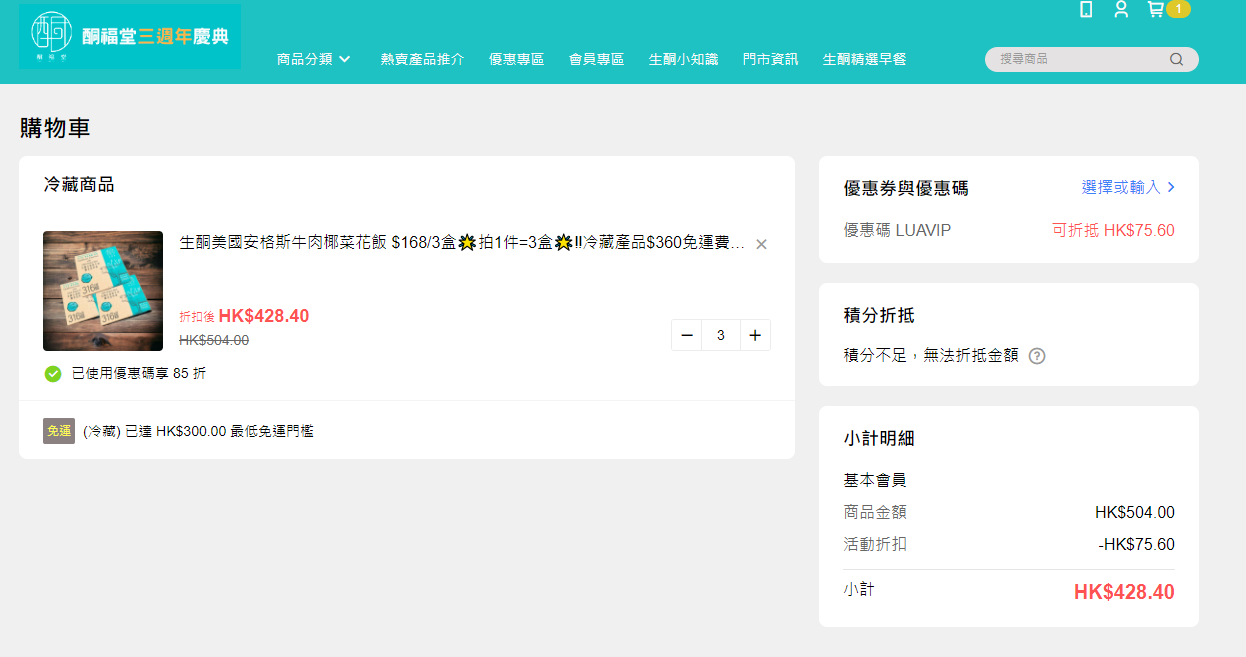
Task: Click the shopping cart icon
Action: point(1156,10)
